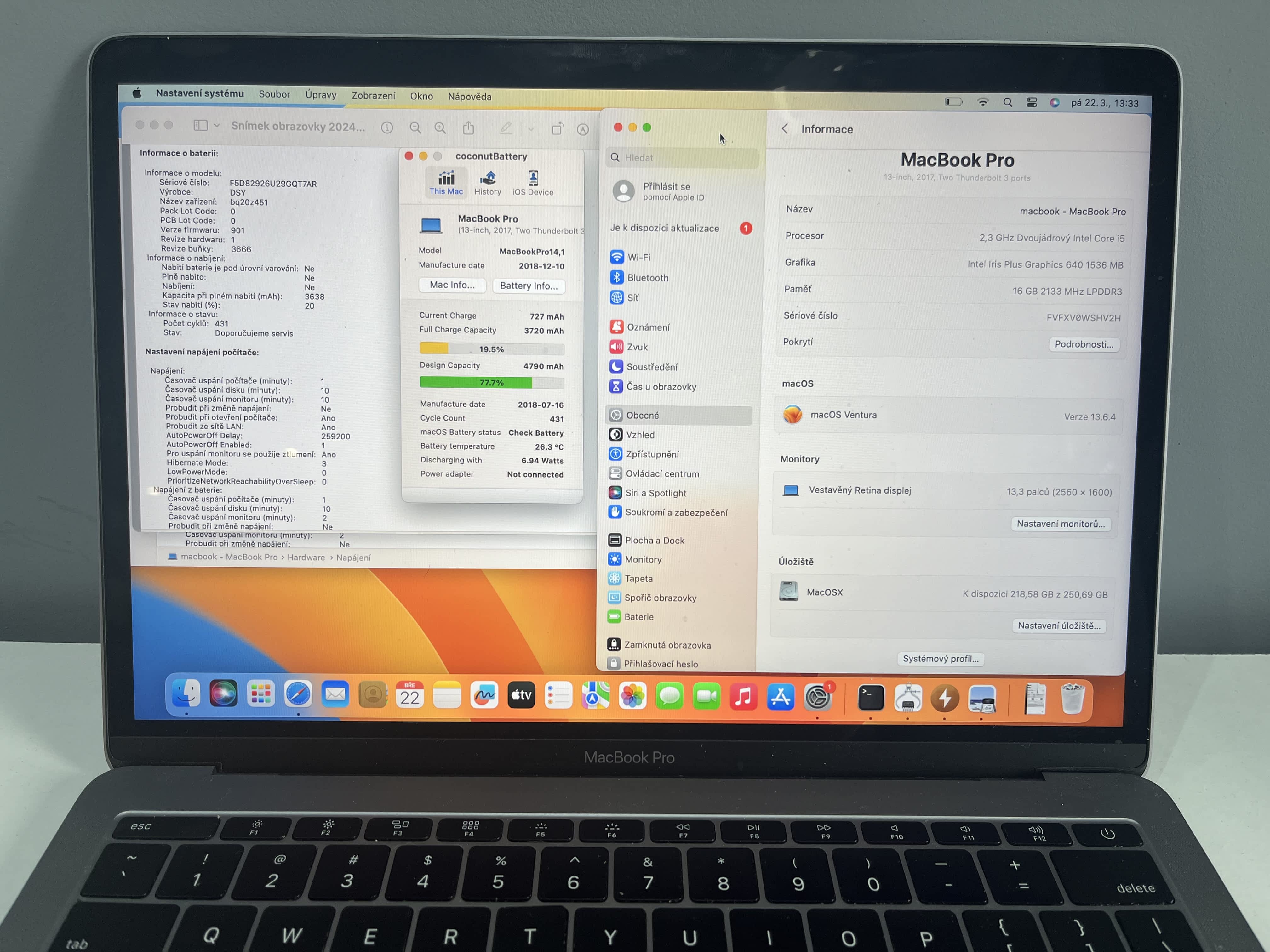
Task: Click the Spotlight search menu bar icon
Action: tap(1008, 103)
